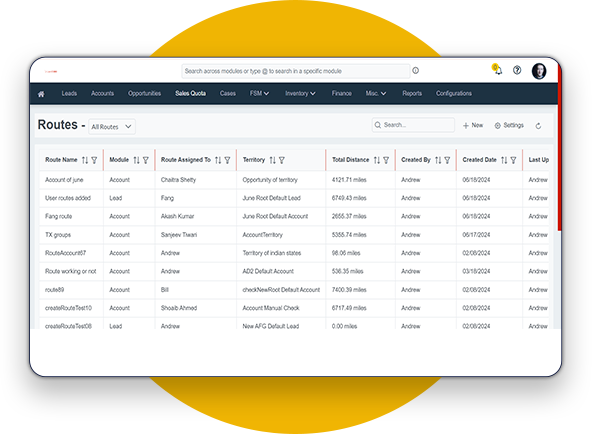The height and width of the screenshot is (434, 592).
Task: Click the info icon beside global search
Action: (x=415, y=71)
